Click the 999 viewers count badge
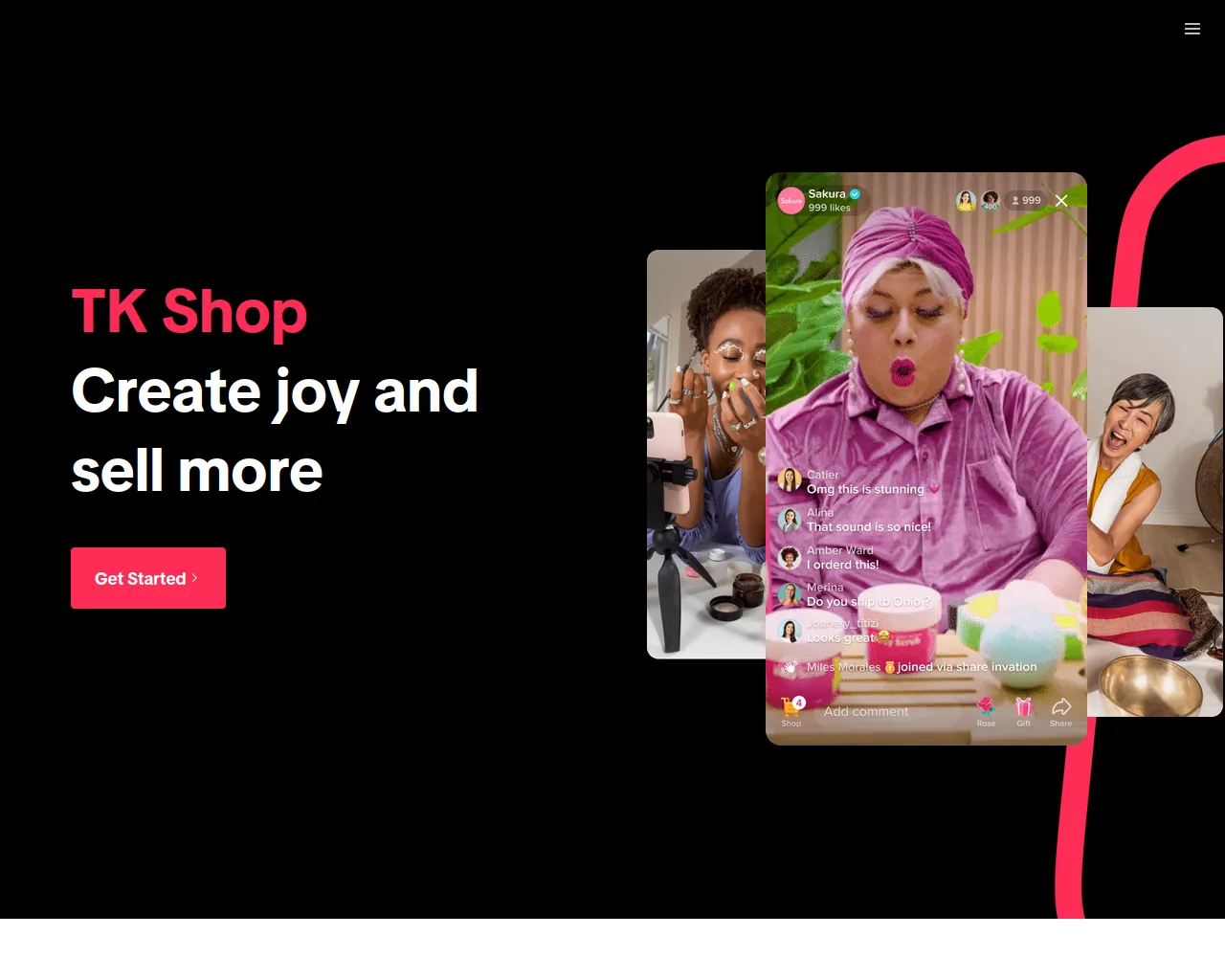The width and height of the screenshot is (1225, 980). point(1026,200)
